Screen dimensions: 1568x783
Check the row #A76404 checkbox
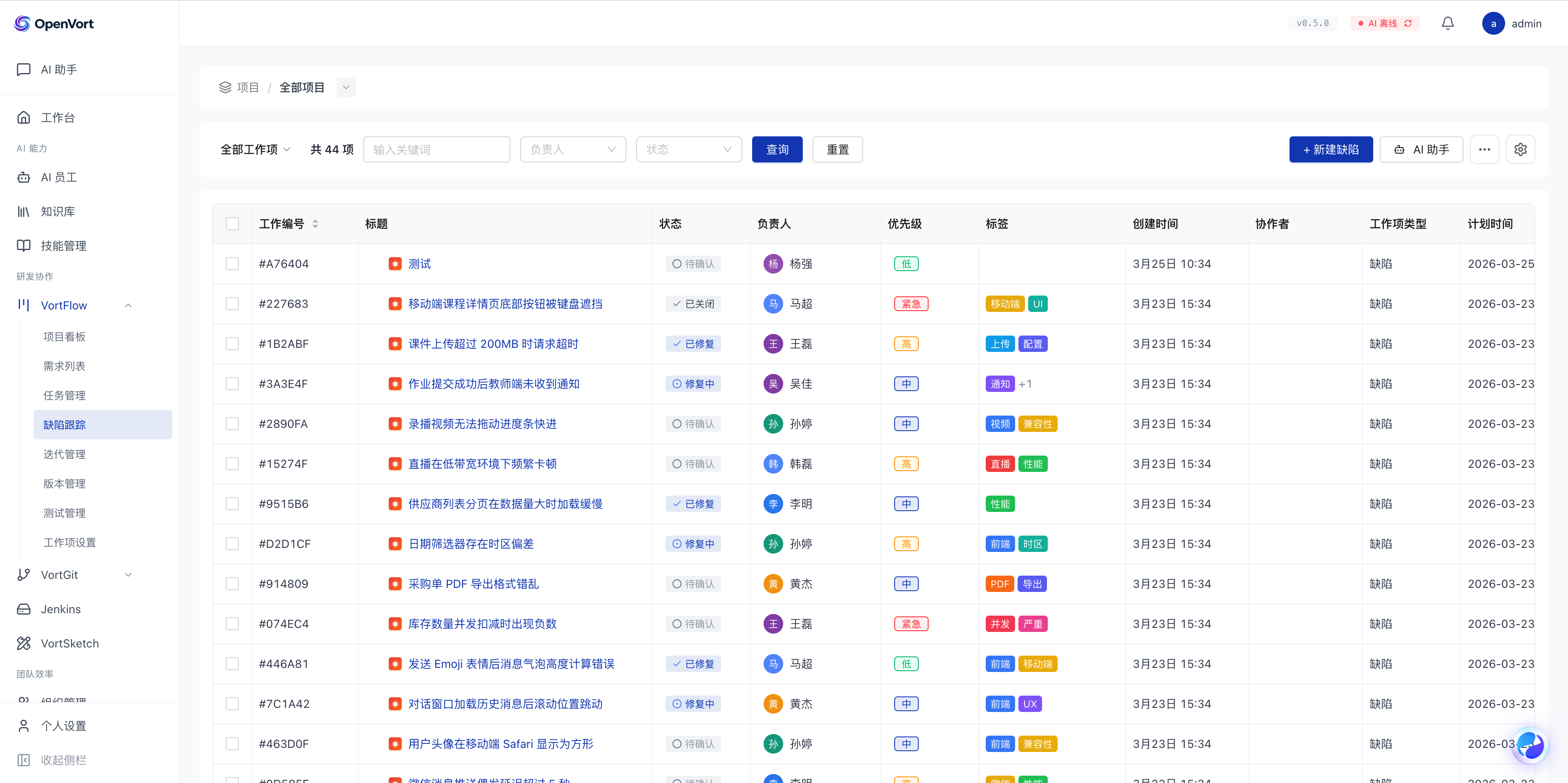[232, 263]
